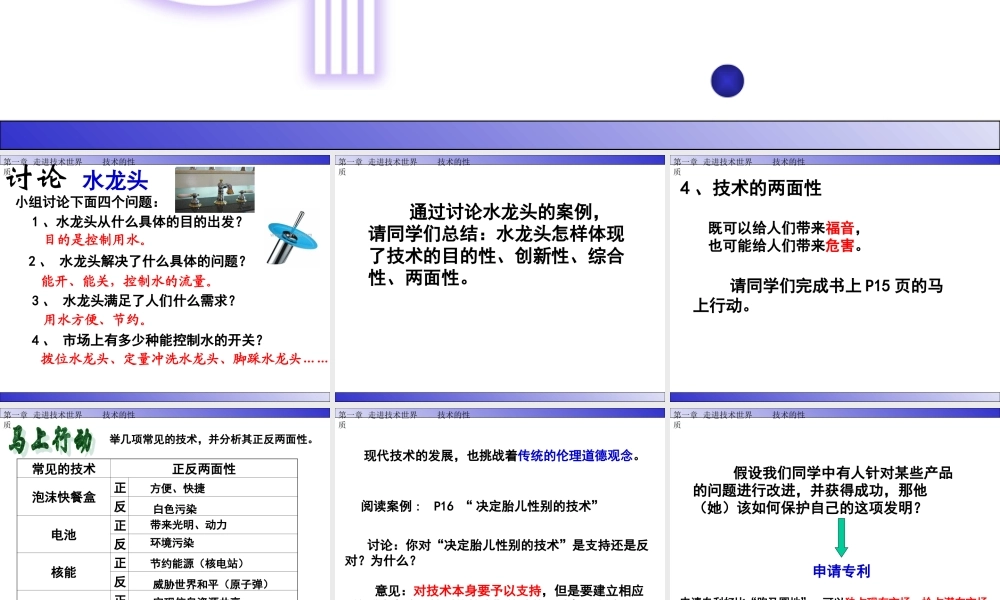Screen dimensions: 1000x600
Task: Click the green 马上行动 word-art logo
Action: 51,440
